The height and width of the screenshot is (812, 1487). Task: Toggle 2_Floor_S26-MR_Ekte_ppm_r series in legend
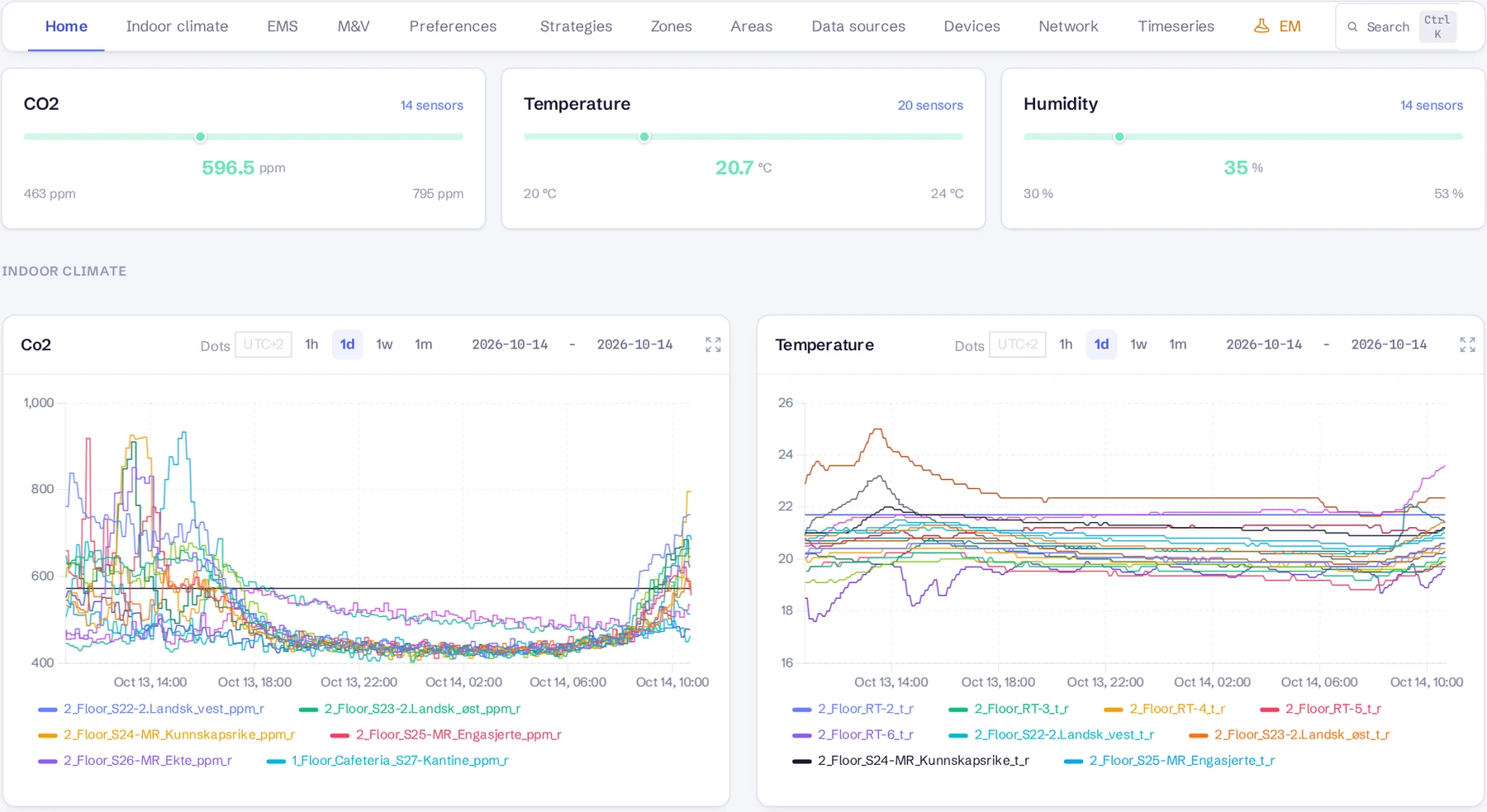(135, 760)
